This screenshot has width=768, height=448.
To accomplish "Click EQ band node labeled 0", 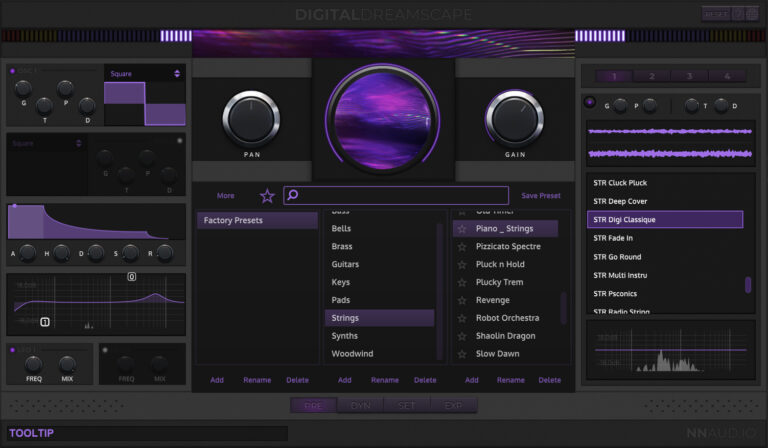I will click(x=132, y=277).
